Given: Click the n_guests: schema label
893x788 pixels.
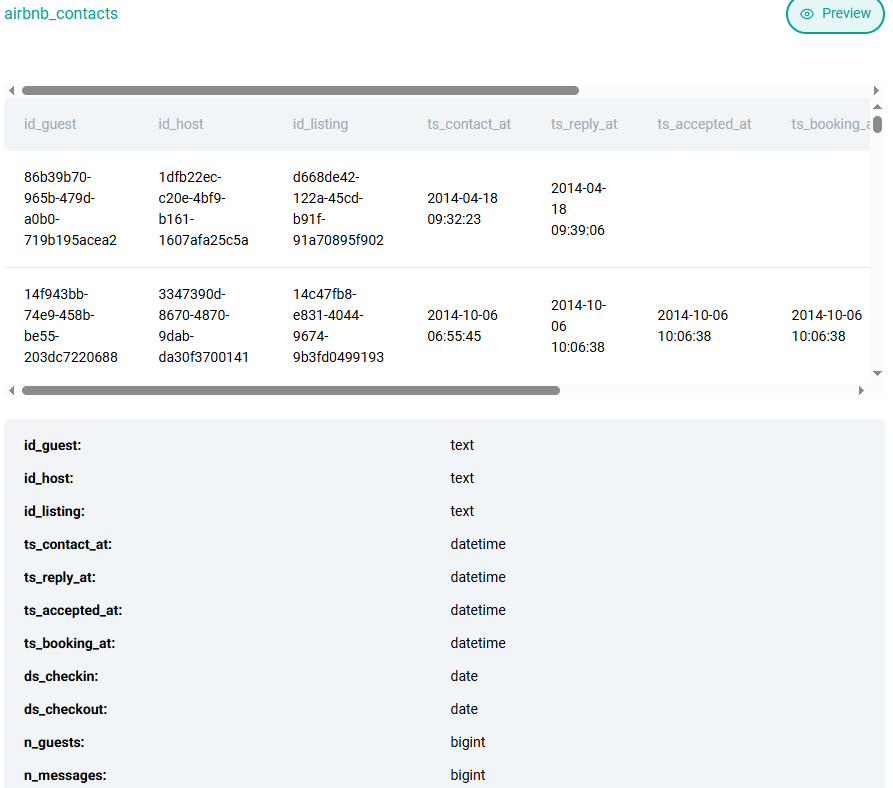Looking at the screenshot, I should [54, 742].
